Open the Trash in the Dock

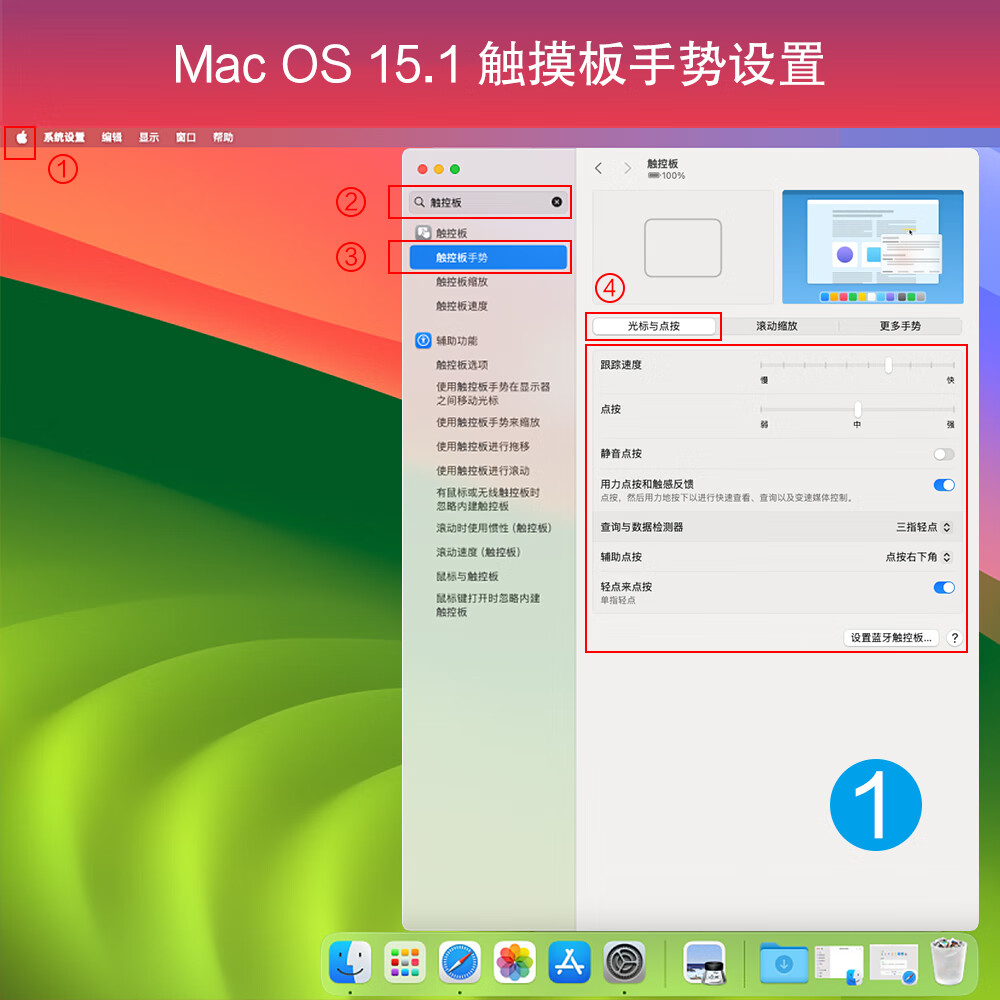pos(948,962)
